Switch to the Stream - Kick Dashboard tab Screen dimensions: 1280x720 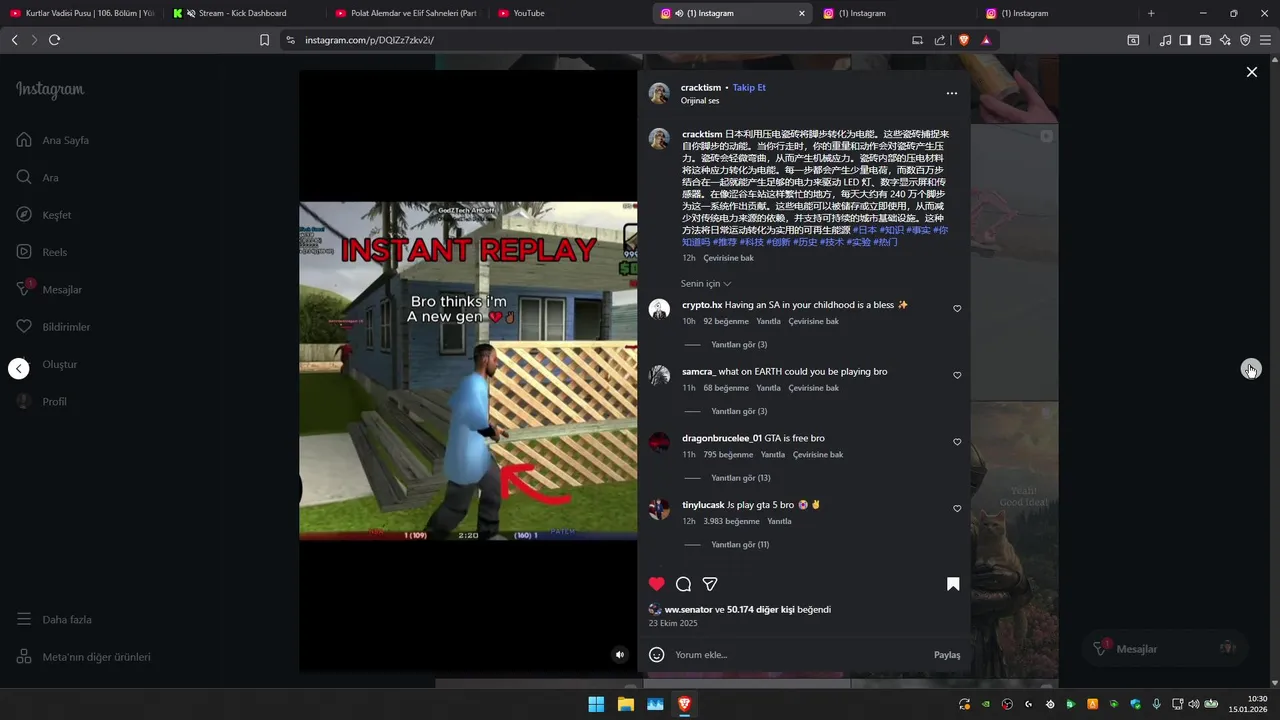point(243,13)
